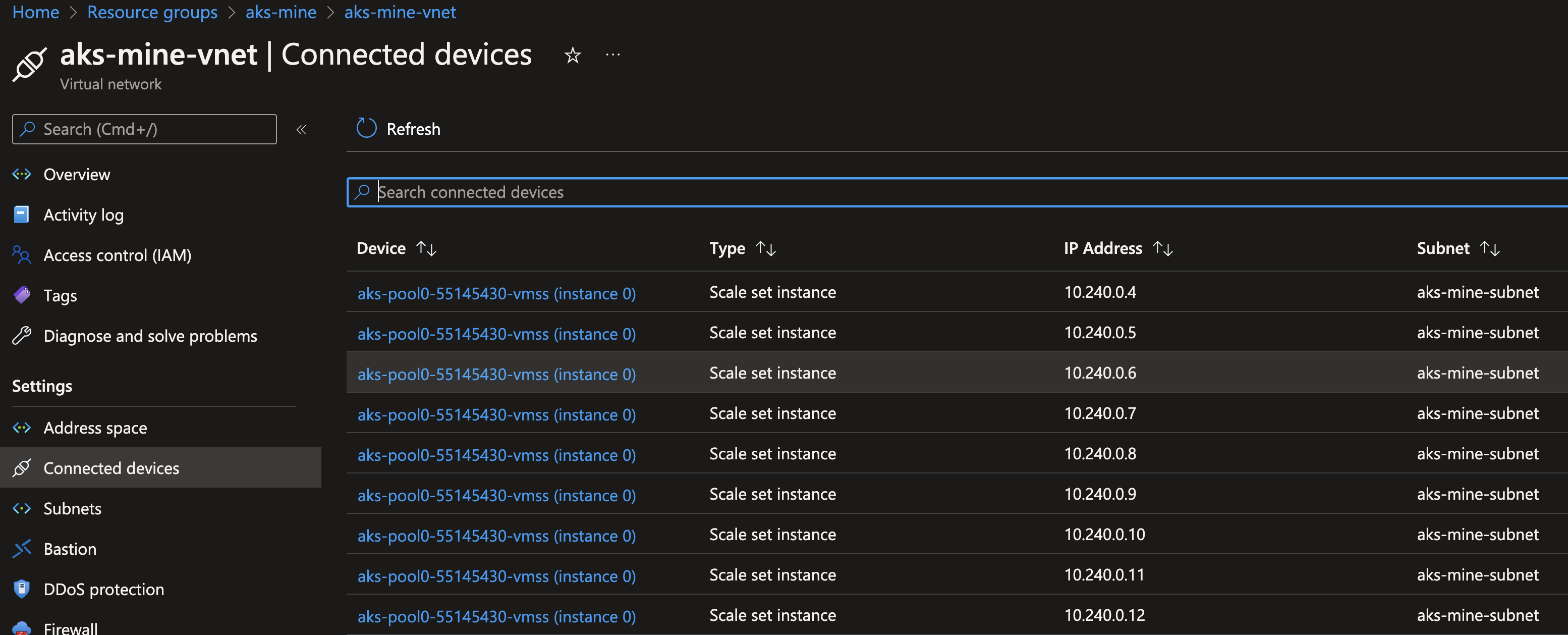Open the ellipsis more options menu
The image size is (1568, 635).
612,55
